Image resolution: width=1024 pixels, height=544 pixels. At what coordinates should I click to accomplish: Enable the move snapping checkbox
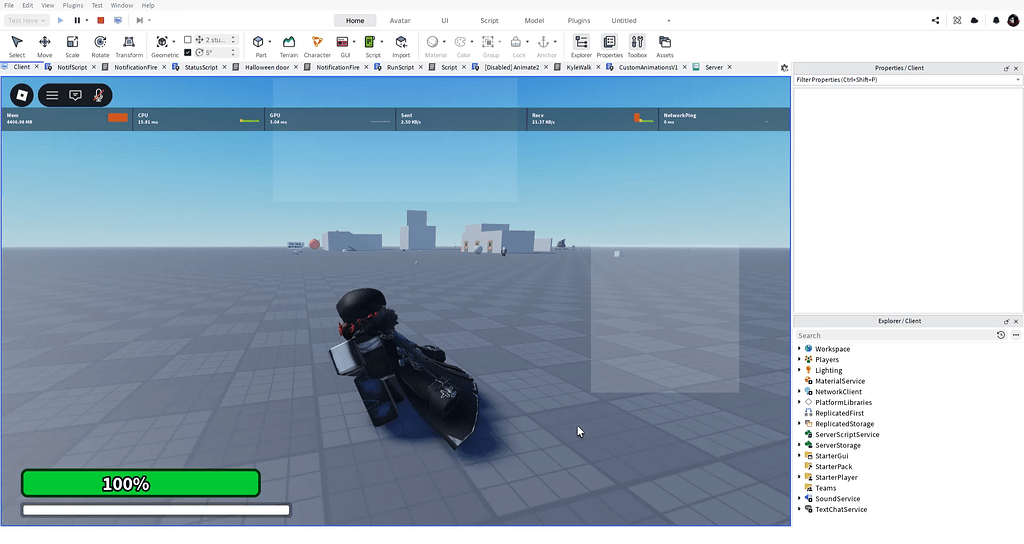coord(187,40)
